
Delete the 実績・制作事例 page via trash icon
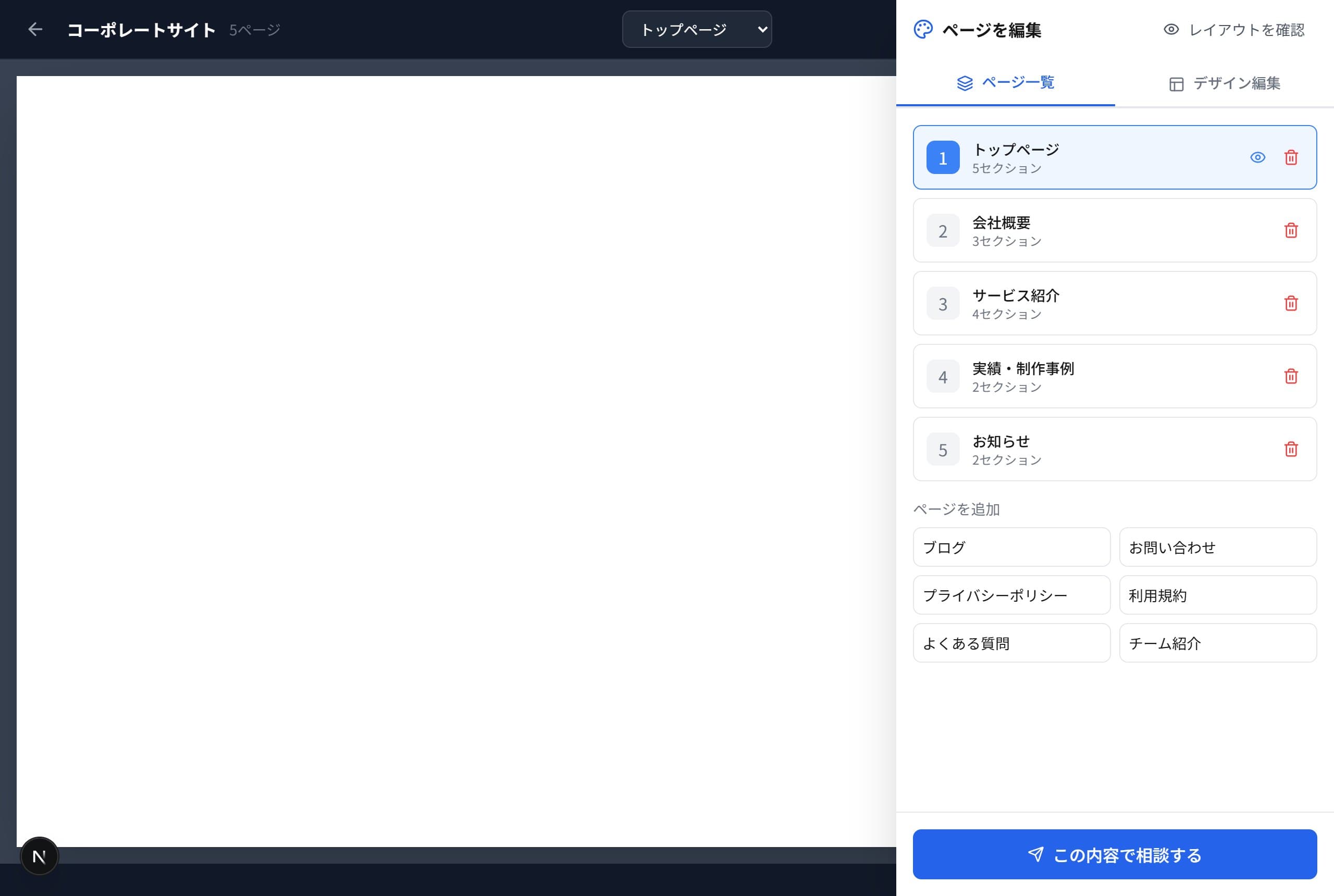(x=1291, y=376)
